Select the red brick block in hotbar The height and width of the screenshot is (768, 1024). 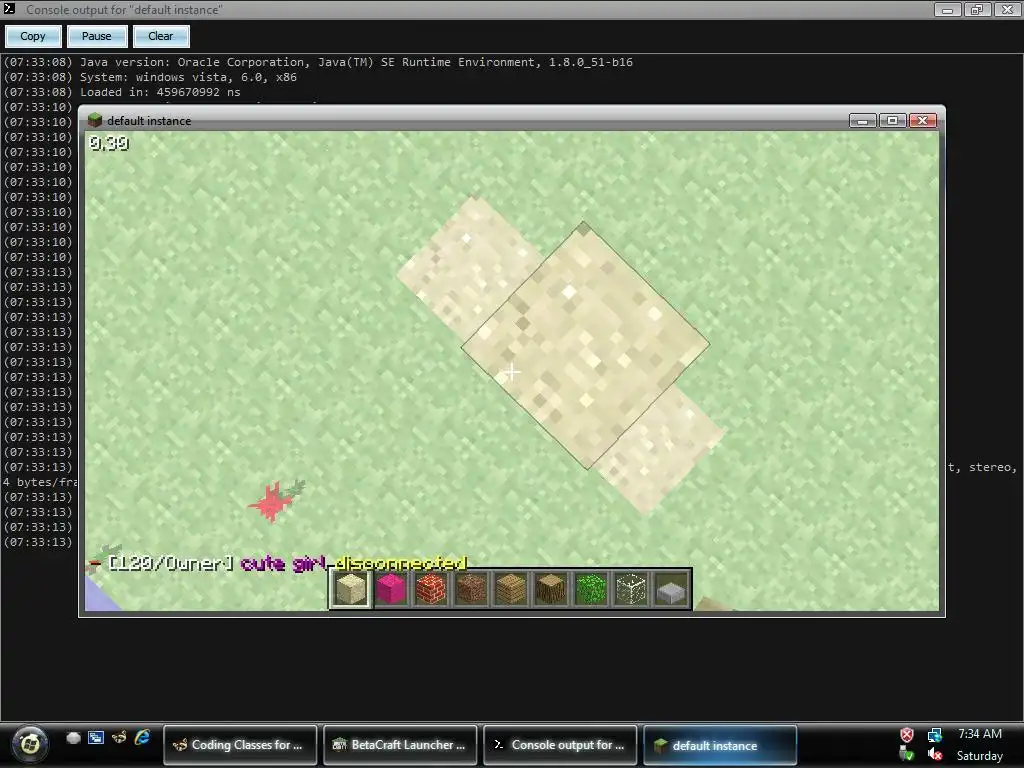pos(431,590)
